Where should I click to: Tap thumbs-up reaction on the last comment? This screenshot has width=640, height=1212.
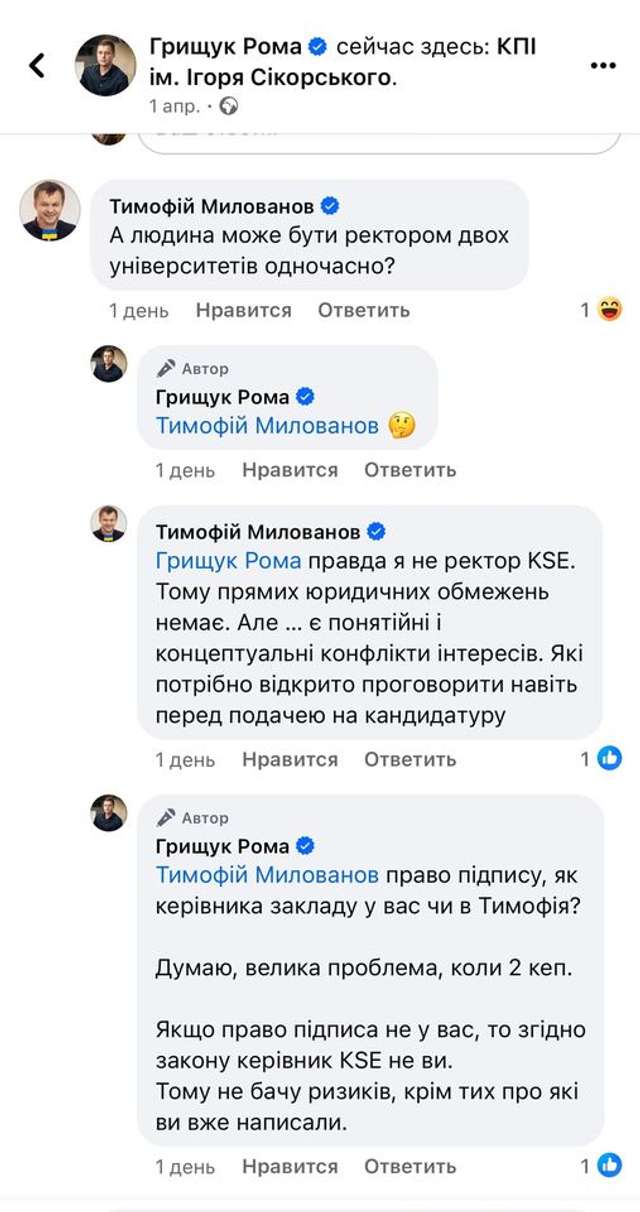point(609,1166)
